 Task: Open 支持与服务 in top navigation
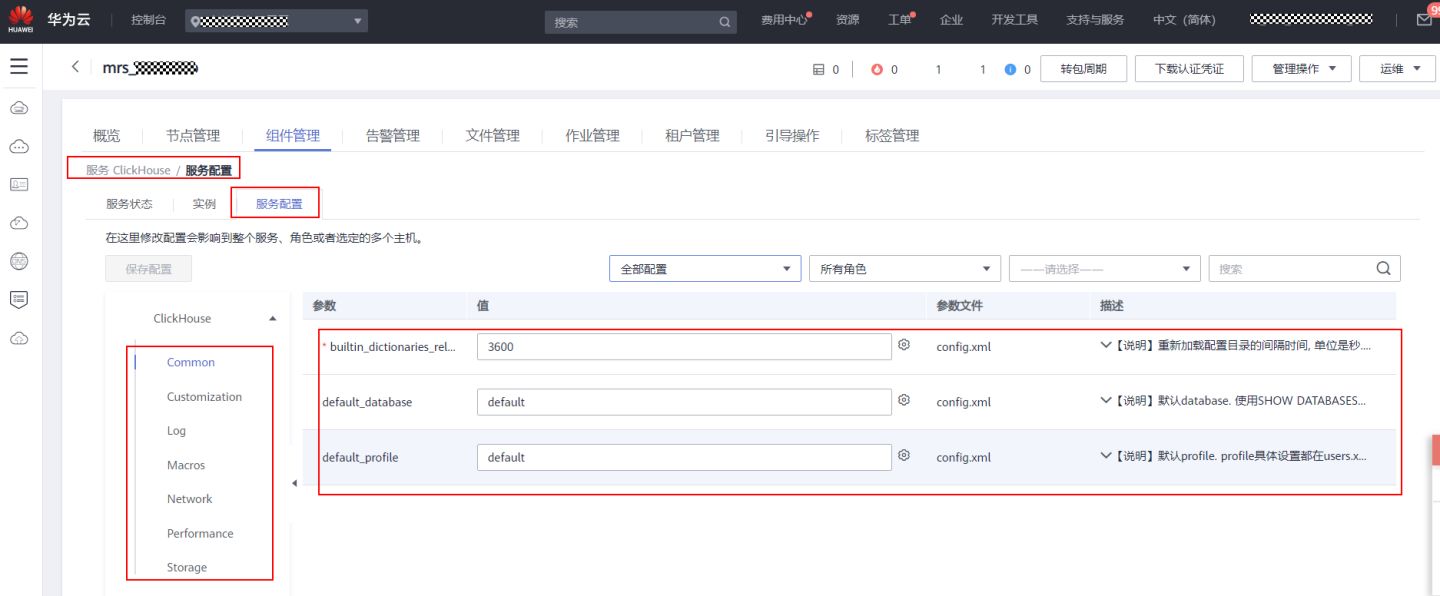coord(1095,20)
